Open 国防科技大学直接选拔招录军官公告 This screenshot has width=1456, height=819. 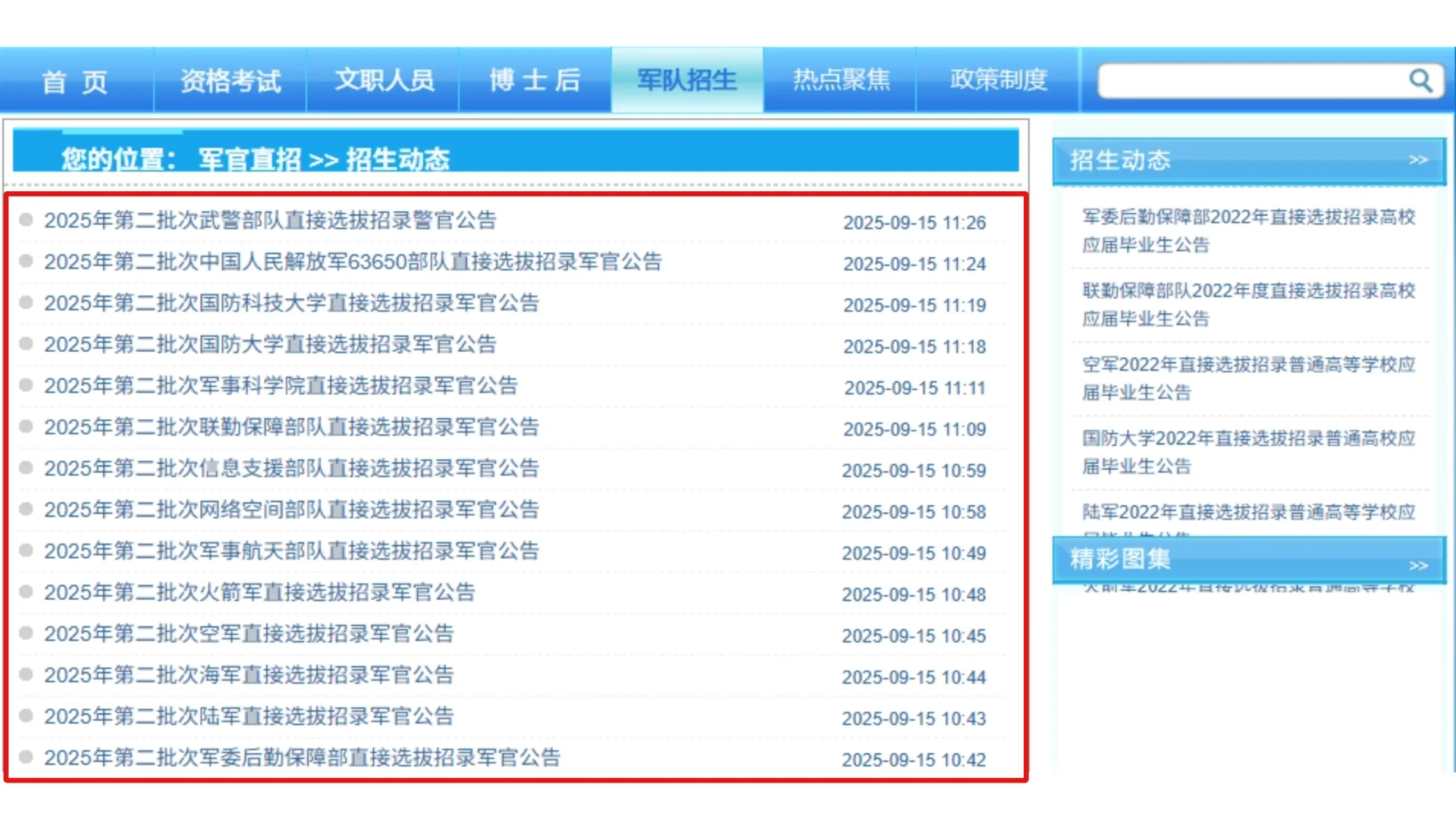coord(291,303)
